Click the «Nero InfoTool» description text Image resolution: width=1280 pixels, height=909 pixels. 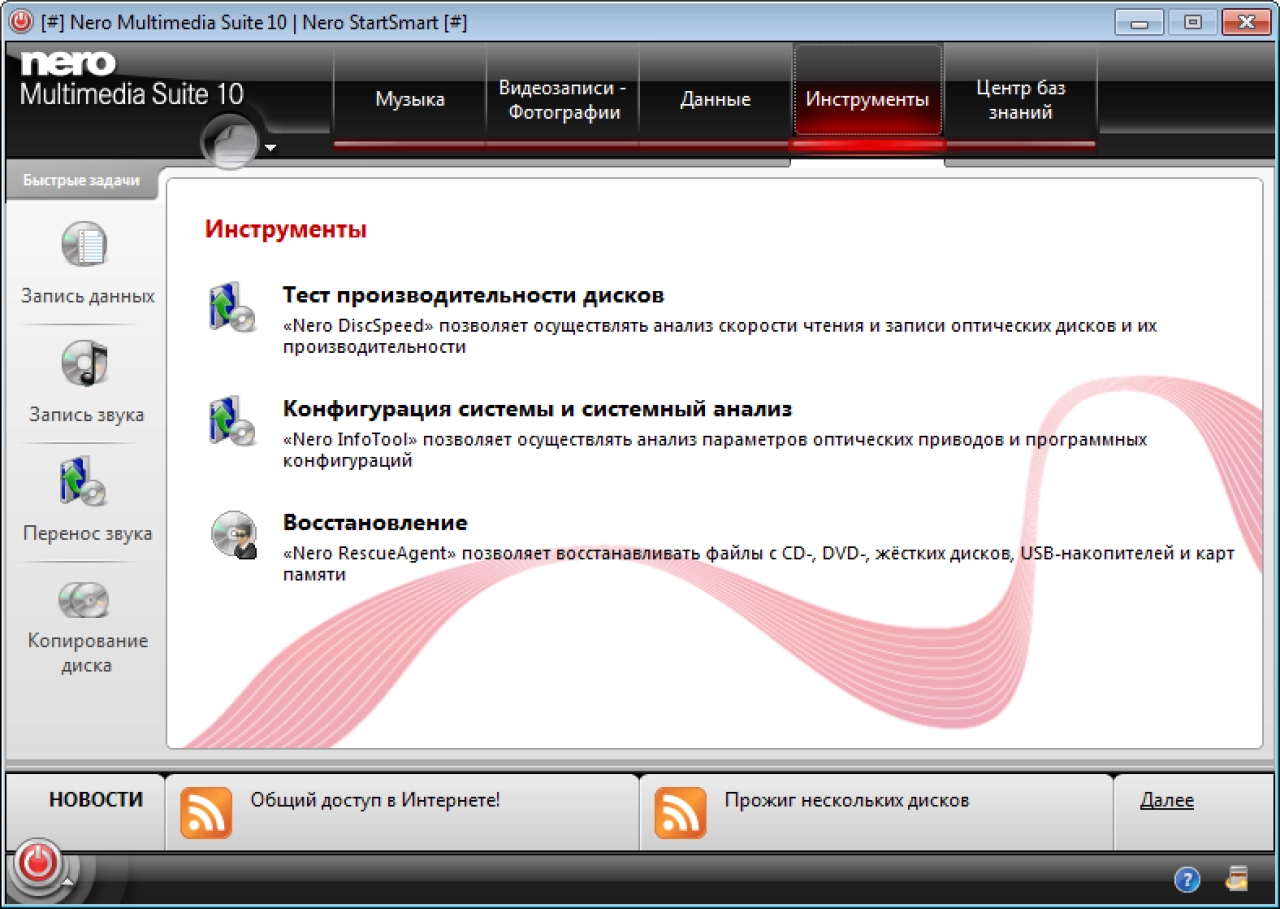[x=715, y=450]
